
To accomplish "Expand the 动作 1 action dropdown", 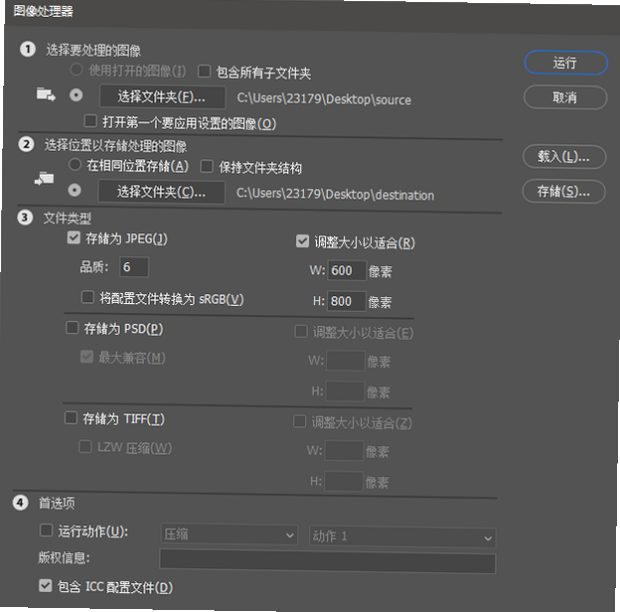I will (403, 537).
